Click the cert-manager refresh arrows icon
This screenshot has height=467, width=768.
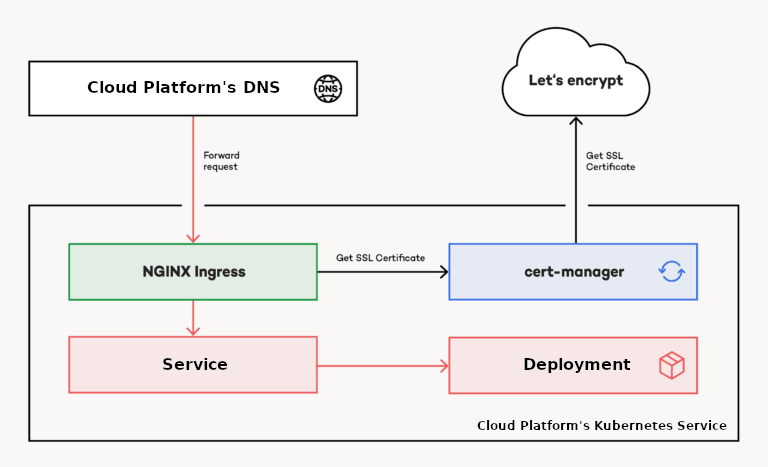click(x=672, y=271)
